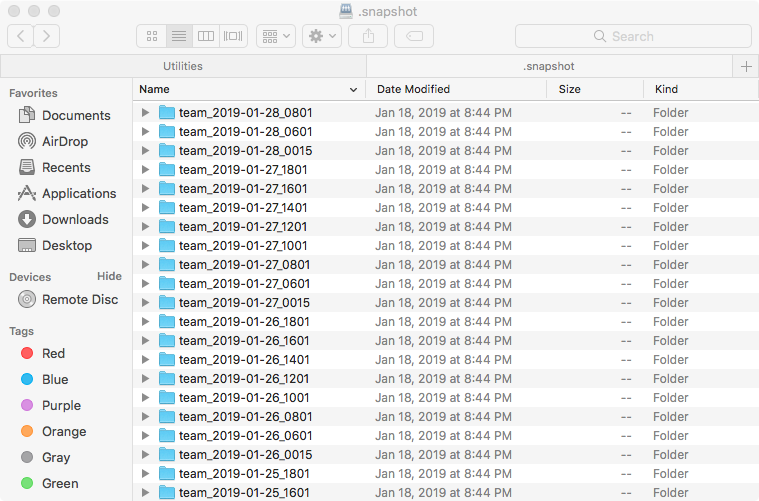The height and width of the screenshot is (501, 759).
Task: Add a new tab with plus button
Action: (x=746, y=66)
